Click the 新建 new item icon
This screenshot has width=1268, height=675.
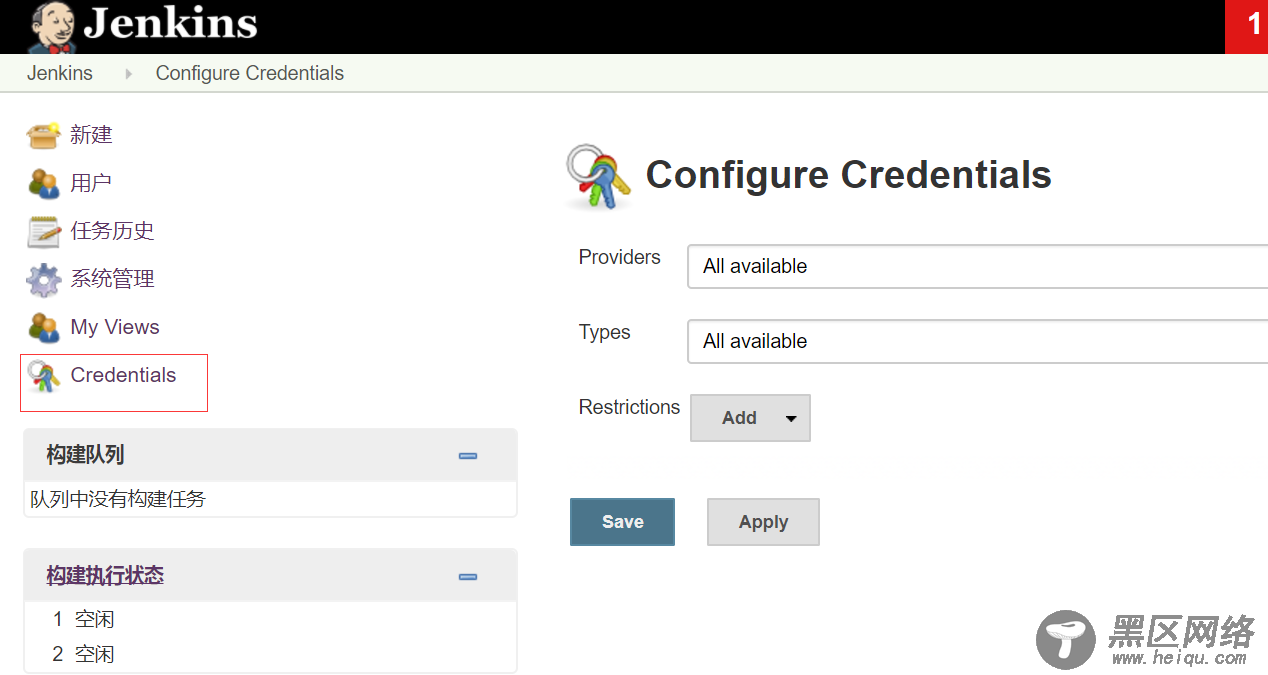(44, 135)
